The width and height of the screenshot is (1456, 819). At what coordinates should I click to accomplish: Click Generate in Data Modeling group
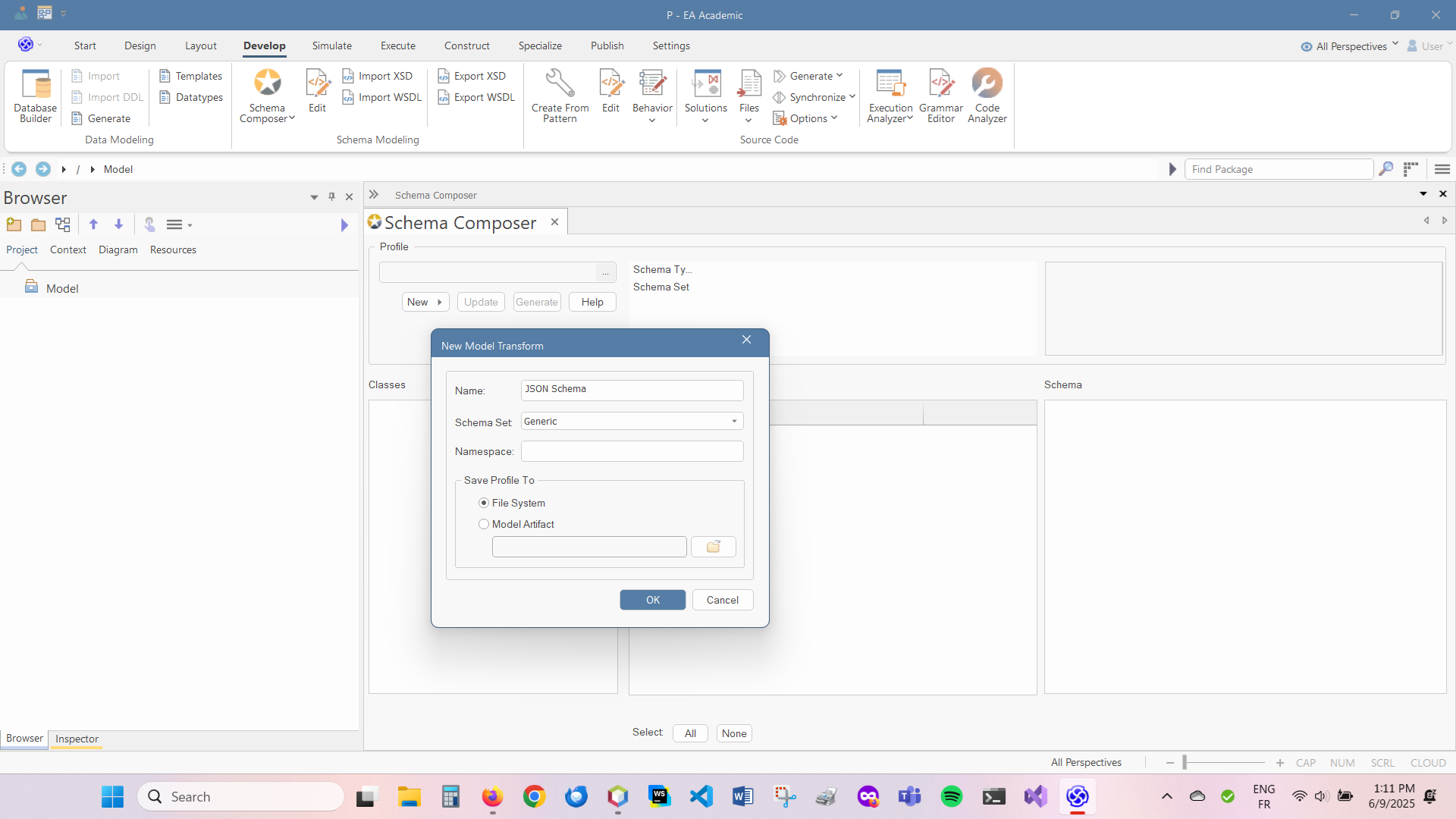click(x=101, y=118)
